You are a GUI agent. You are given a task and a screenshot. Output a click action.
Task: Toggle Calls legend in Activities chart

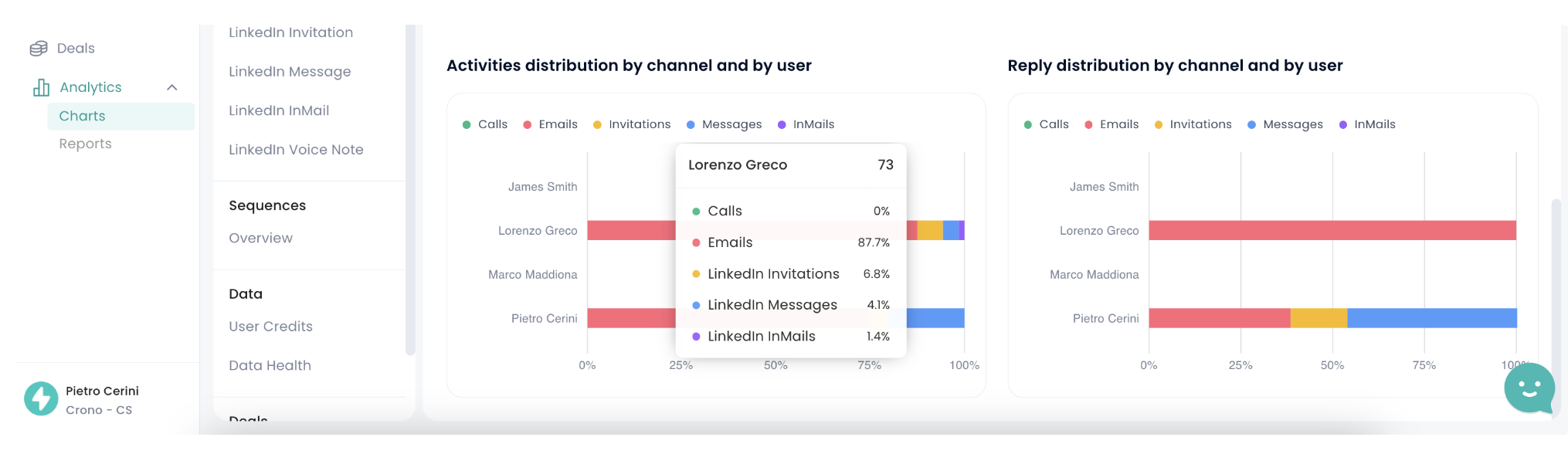click(x=485, y=124)
